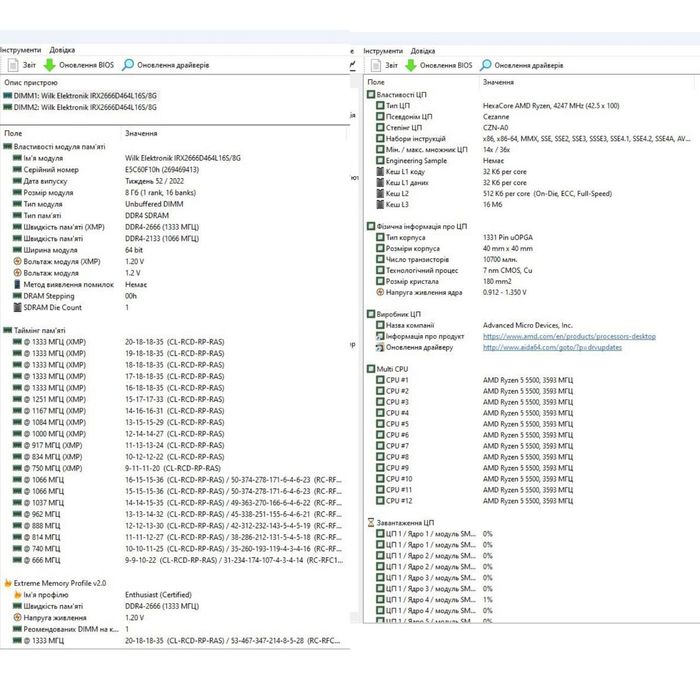Click driver update magnifier icon in left window
700x700 pixels.
[x=128, y=65]
